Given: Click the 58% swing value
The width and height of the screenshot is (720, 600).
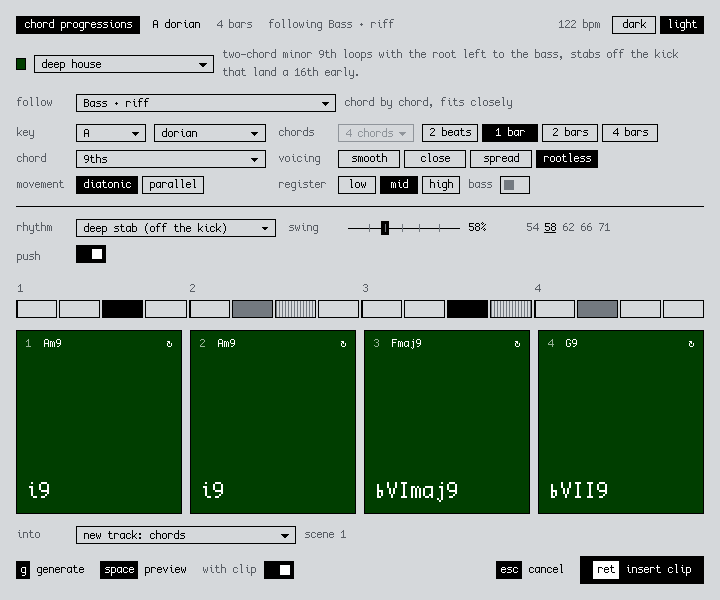Looking at the screenshot, I should pyautogui.click(x=477, y=227).
